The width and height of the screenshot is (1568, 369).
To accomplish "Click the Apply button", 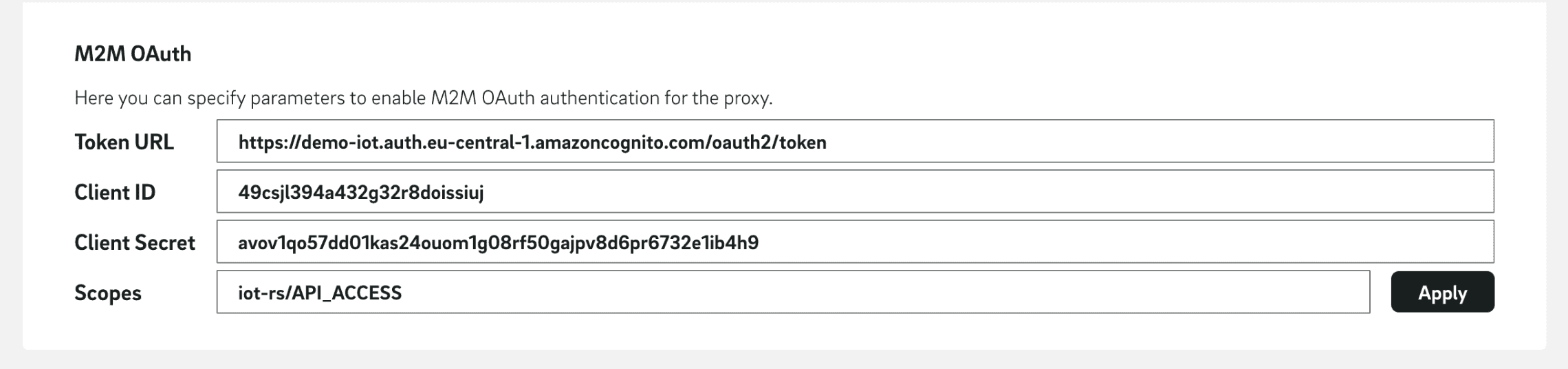I will click(1442, 293).
